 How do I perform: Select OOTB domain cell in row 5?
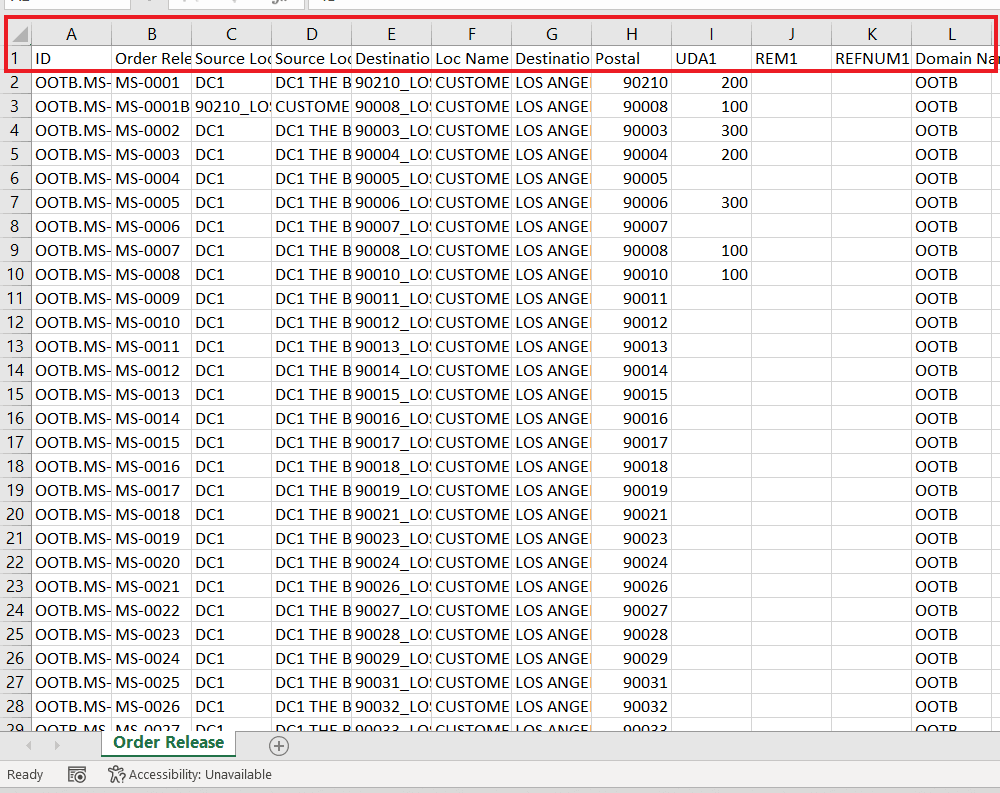pyautogui.click(x=952, y=154)
